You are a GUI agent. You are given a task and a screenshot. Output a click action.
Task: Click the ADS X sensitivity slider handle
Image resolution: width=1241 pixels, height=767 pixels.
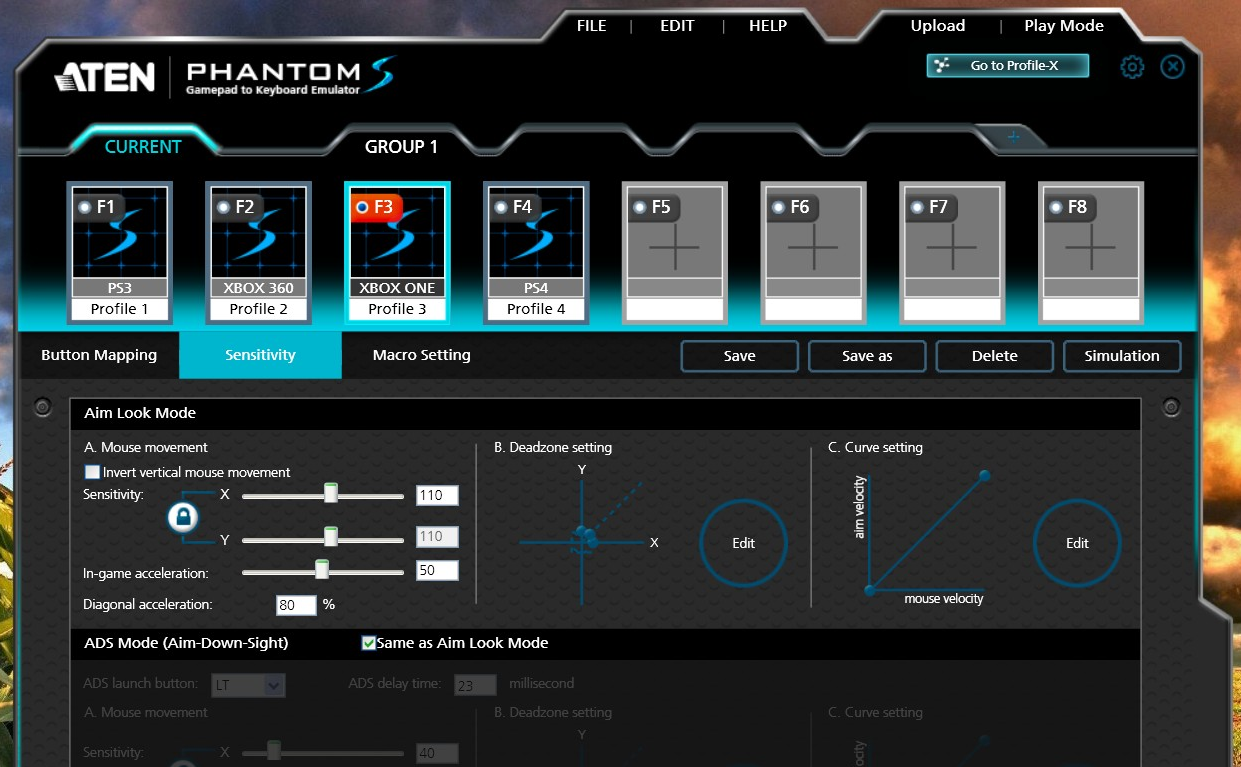[273, 750]
